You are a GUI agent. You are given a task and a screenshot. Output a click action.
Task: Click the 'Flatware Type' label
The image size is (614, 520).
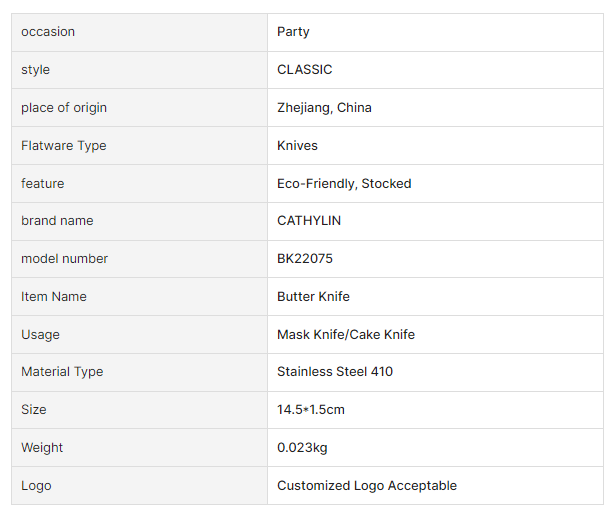[64, 146]
